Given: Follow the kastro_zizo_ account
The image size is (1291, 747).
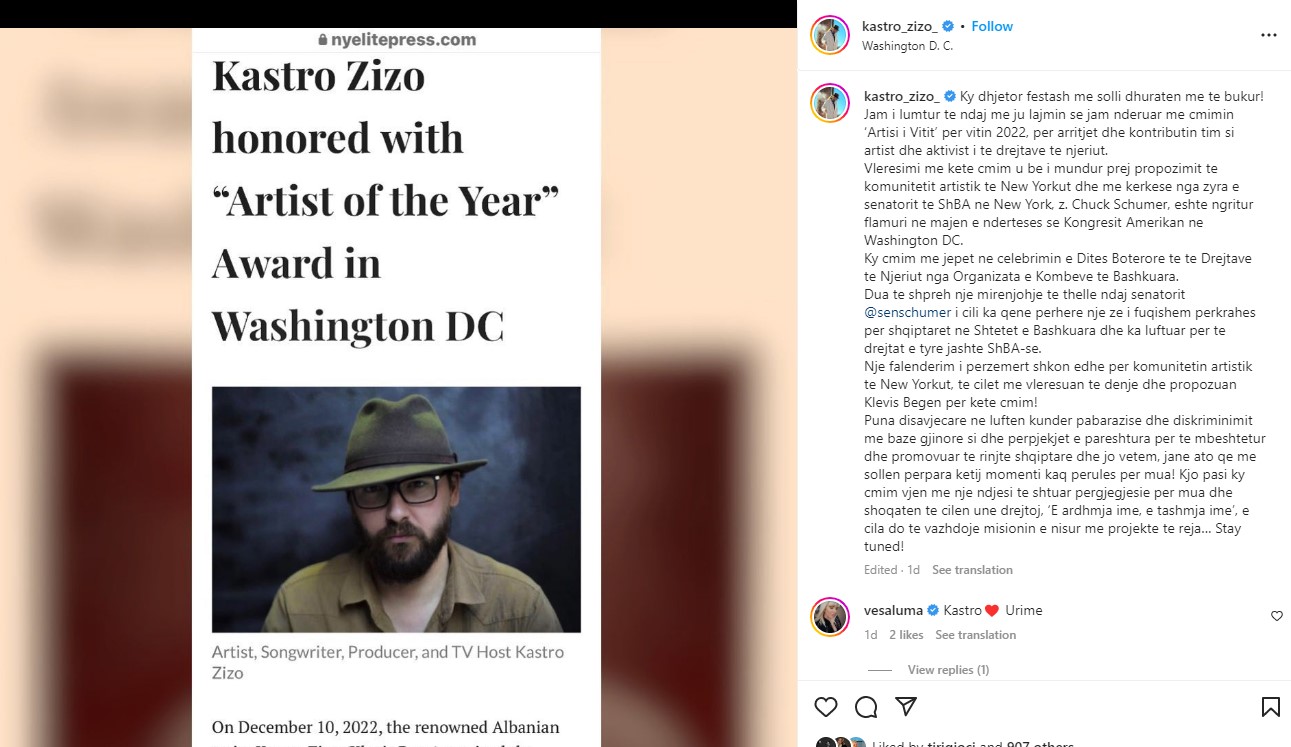Looking at the screenshot, I should pyautogui.click(x=992, y=26).
